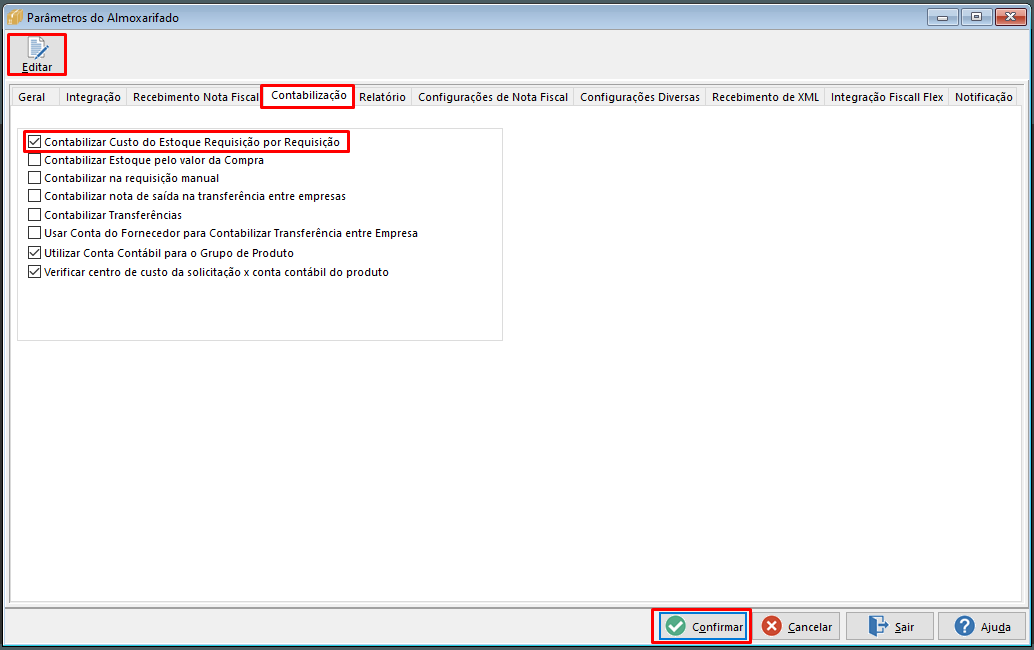Close the Parâmetros do Almoxarifado window

click(1010, 17)
